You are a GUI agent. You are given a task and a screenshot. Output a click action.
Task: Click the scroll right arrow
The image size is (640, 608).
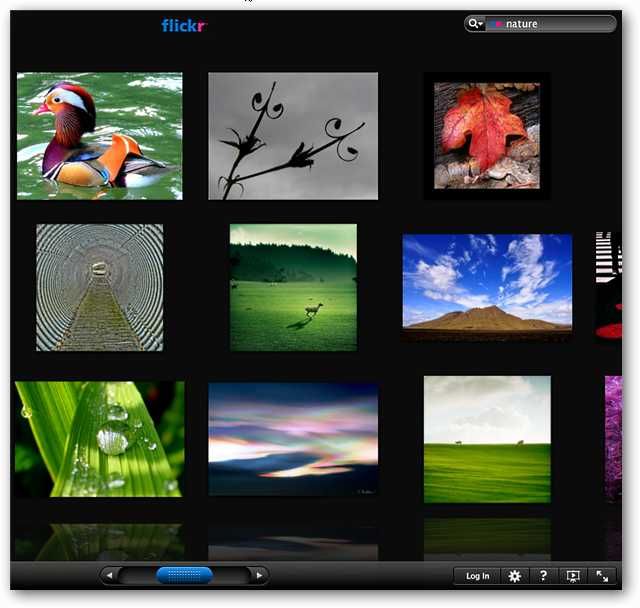[259, 575]
